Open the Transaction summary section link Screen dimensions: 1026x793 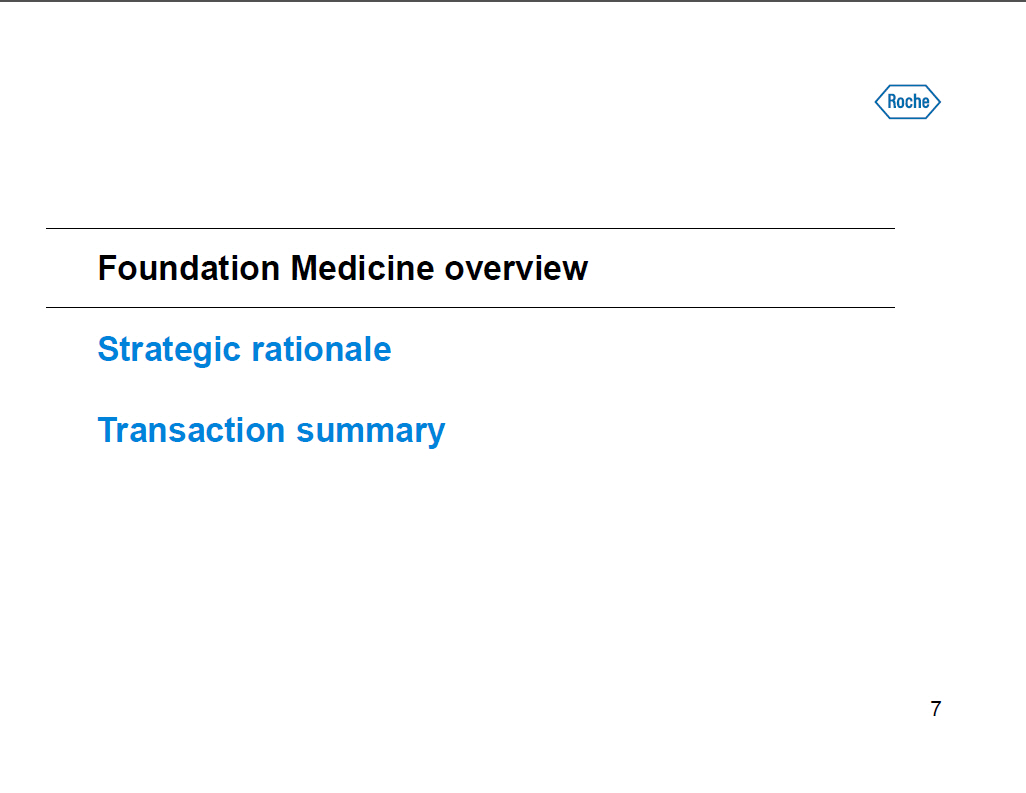point(271,430)
